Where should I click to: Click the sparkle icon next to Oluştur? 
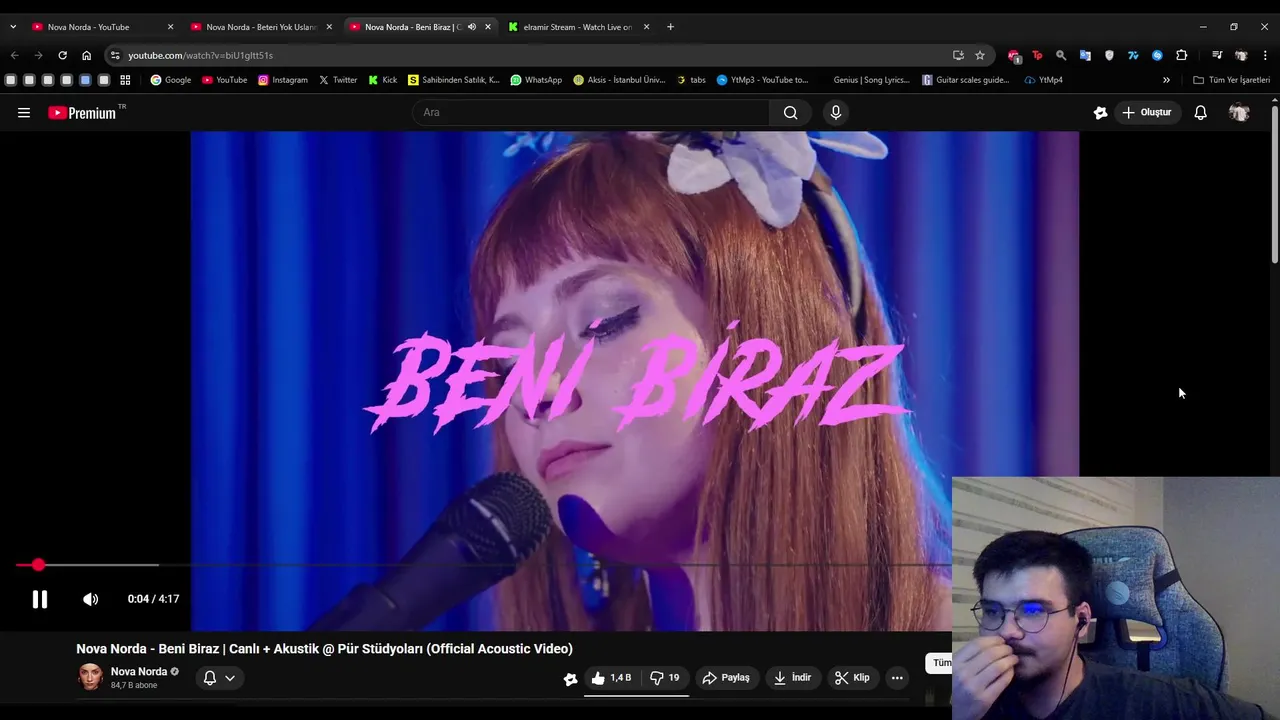click(x=1100, y=112)
